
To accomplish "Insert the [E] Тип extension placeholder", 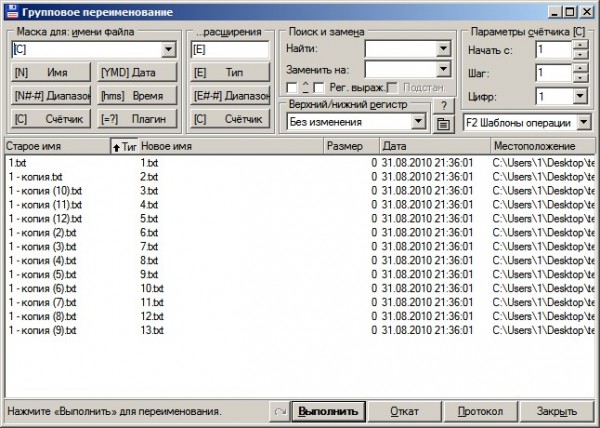I will click(230, 72).
